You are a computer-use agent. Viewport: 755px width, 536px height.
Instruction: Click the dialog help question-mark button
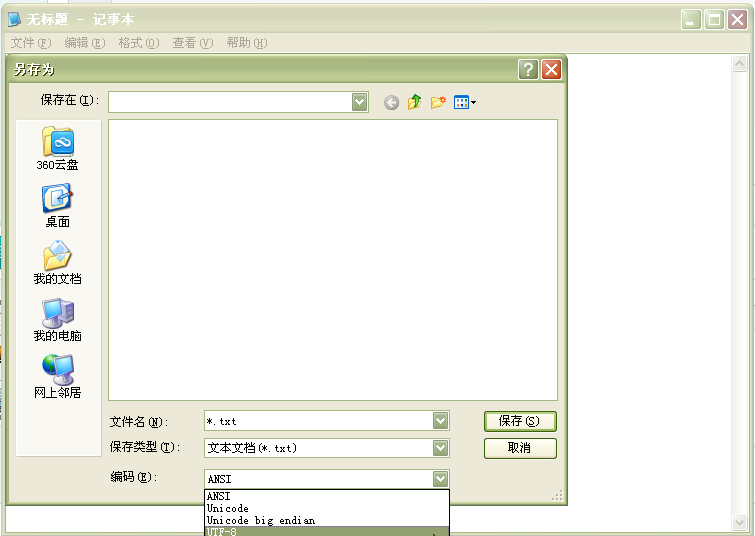pos(528,69)
